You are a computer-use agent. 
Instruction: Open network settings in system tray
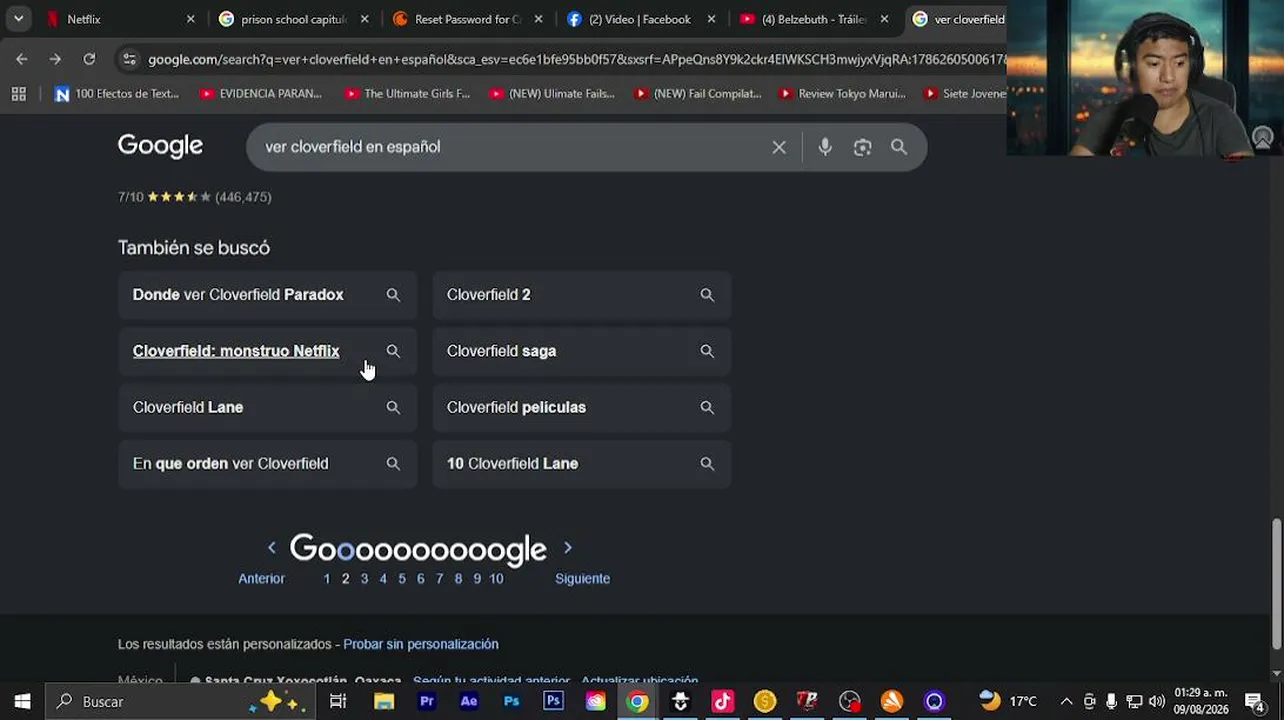[x=1134, y=701]
